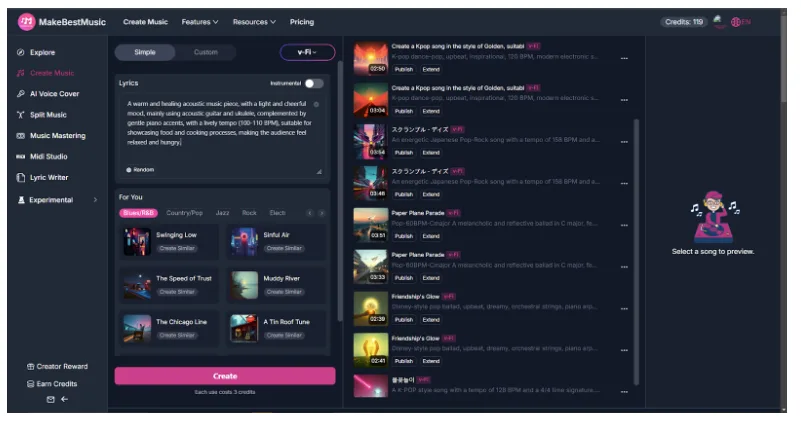Select the Split Music tool
The height and width of the screenshot is (421, 801).
coord(48,115)
